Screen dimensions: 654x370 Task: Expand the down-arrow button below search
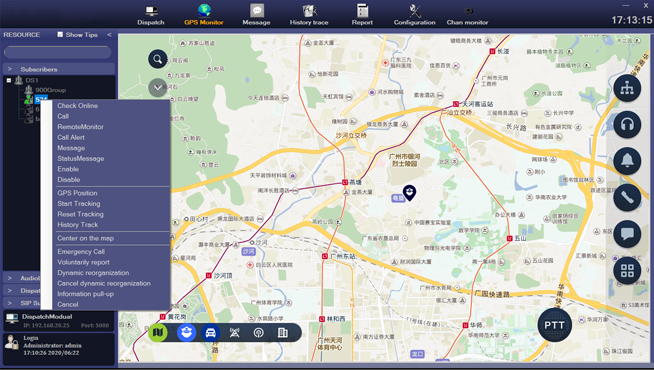pyautogui.click(x=158, y=88)
